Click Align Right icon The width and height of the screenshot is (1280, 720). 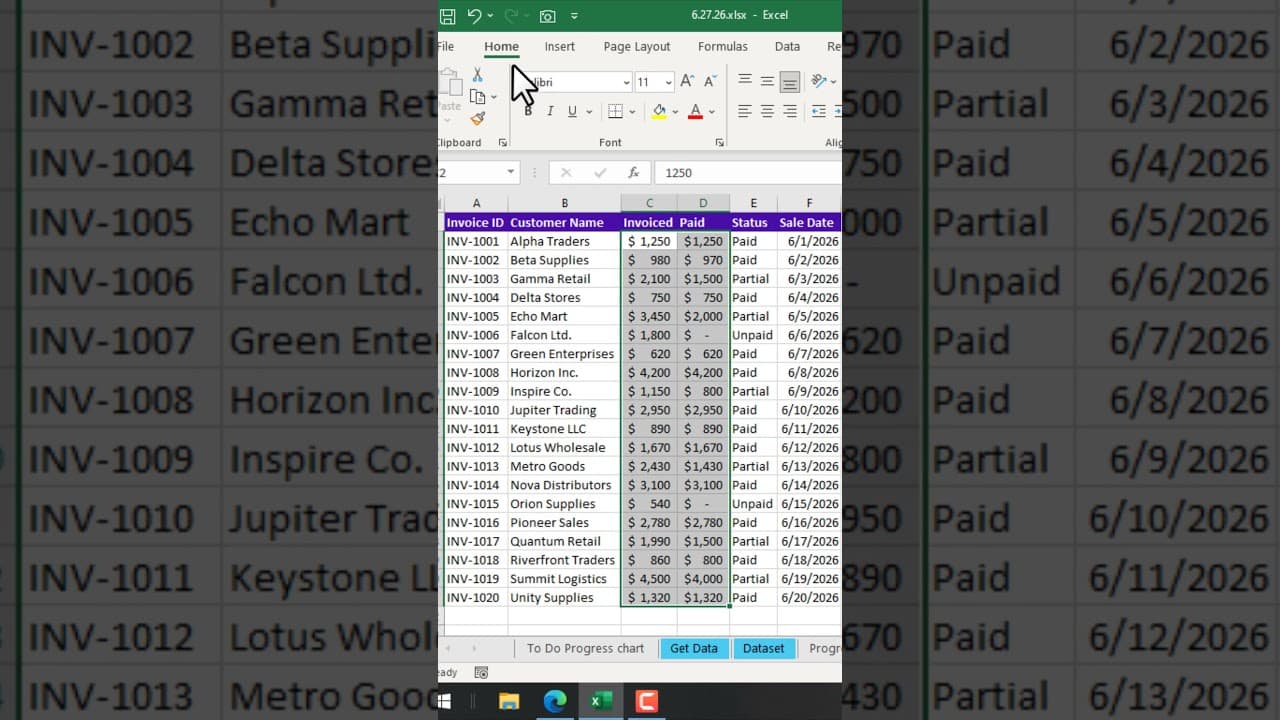pyautogui.click(x=790, y=111)
